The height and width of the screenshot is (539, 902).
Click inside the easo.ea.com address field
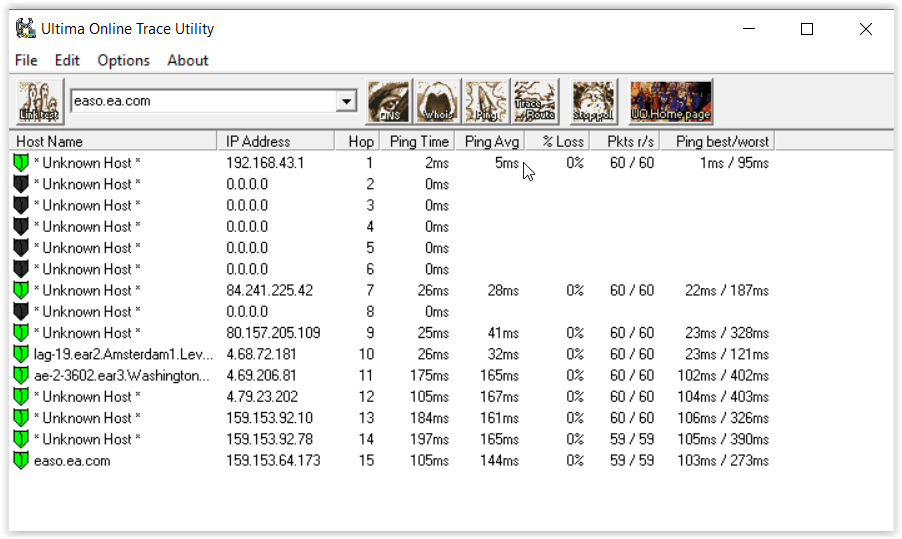point(200,101)
